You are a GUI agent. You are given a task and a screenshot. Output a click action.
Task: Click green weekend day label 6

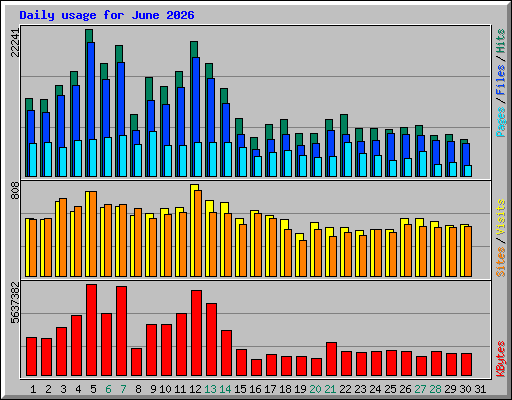pyautogui.click(x=108, y=389)
